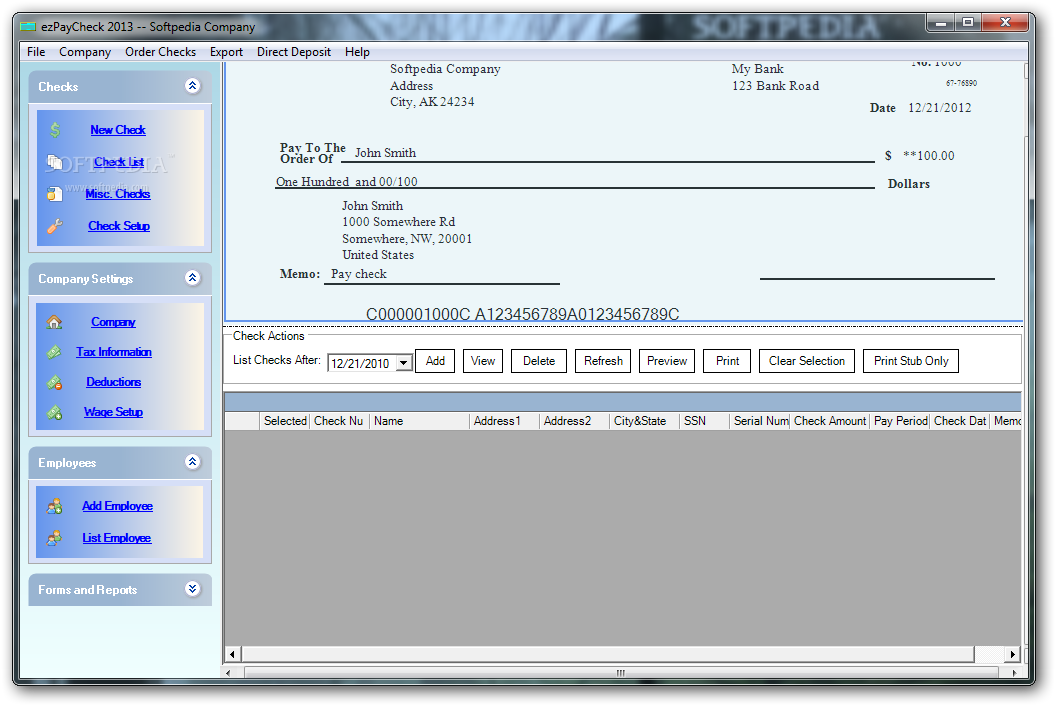Viewport: 1056px width, 706px height.
Task: Click the icon beside Deductions link
Action: [x=55, y=382]
